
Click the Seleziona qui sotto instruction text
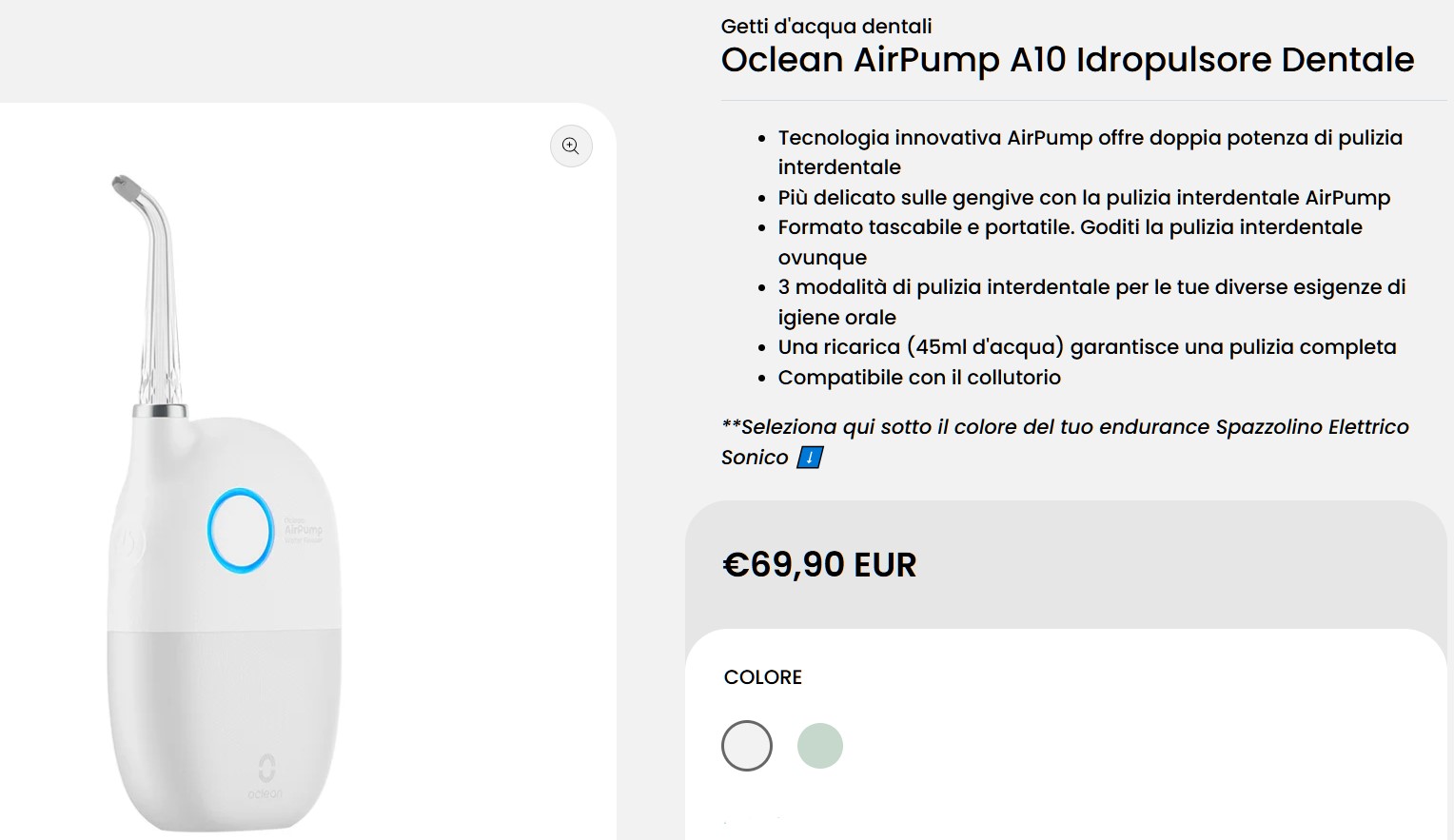[x=1066, y=426]
